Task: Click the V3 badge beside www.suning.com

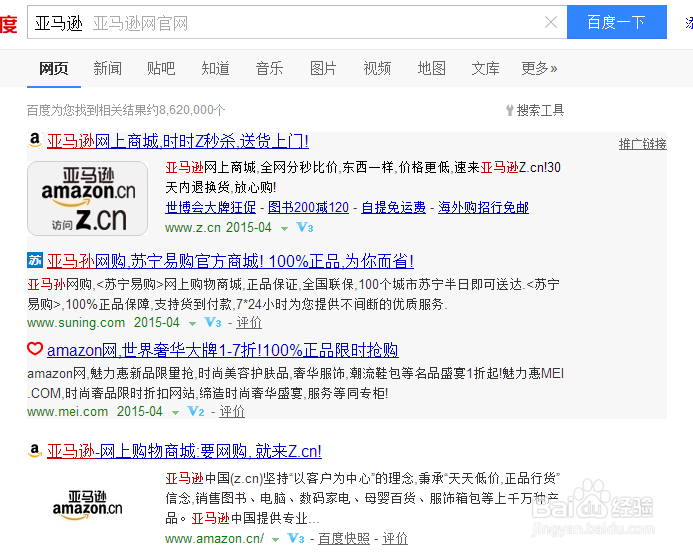Action: coord(213,322)
